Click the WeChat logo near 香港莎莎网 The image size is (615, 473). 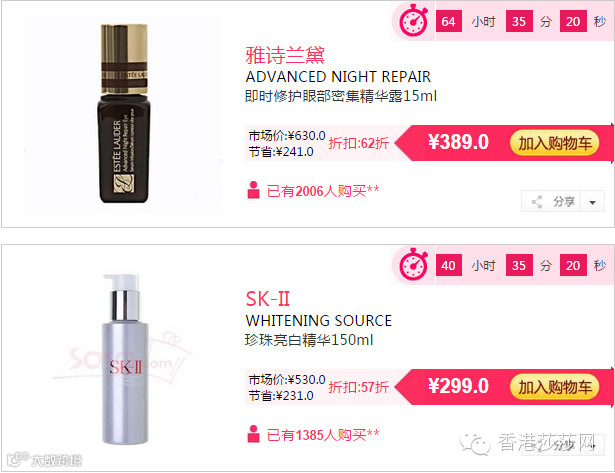(x=475, y=444)
